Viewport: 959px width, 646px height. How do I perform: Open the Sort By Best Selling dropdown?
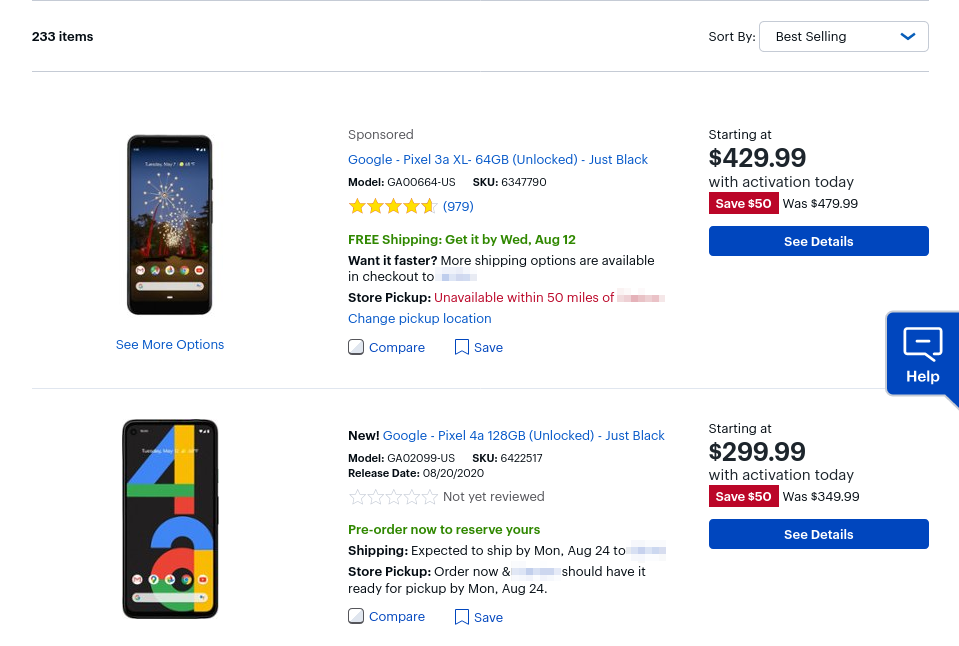coord(843,36)
